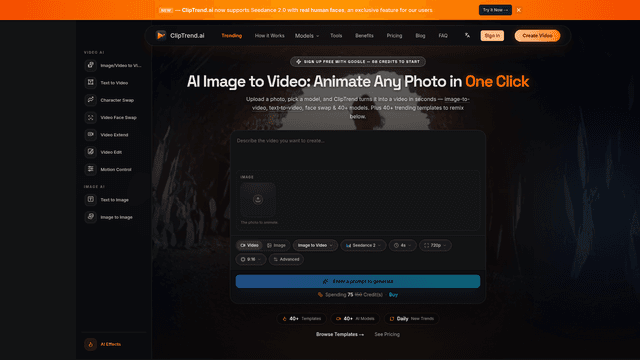
Task: Open the Video Face Swap icon
Action: (x=91, y=117)
